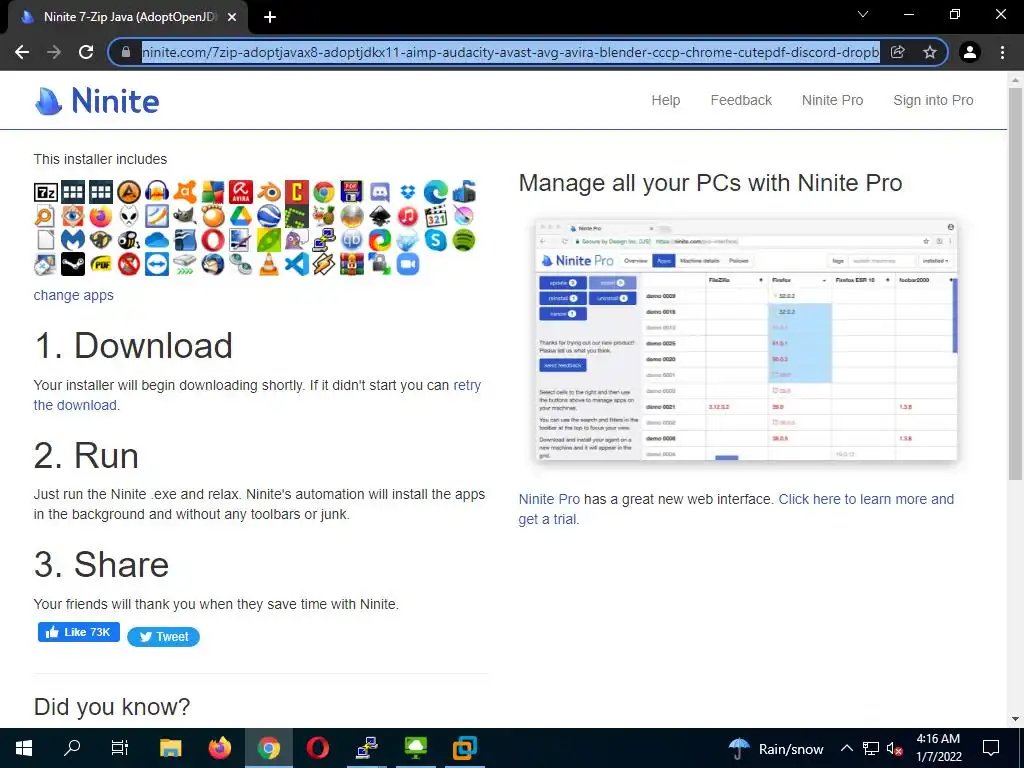Click the Firefox icon in the installer list

101,216
